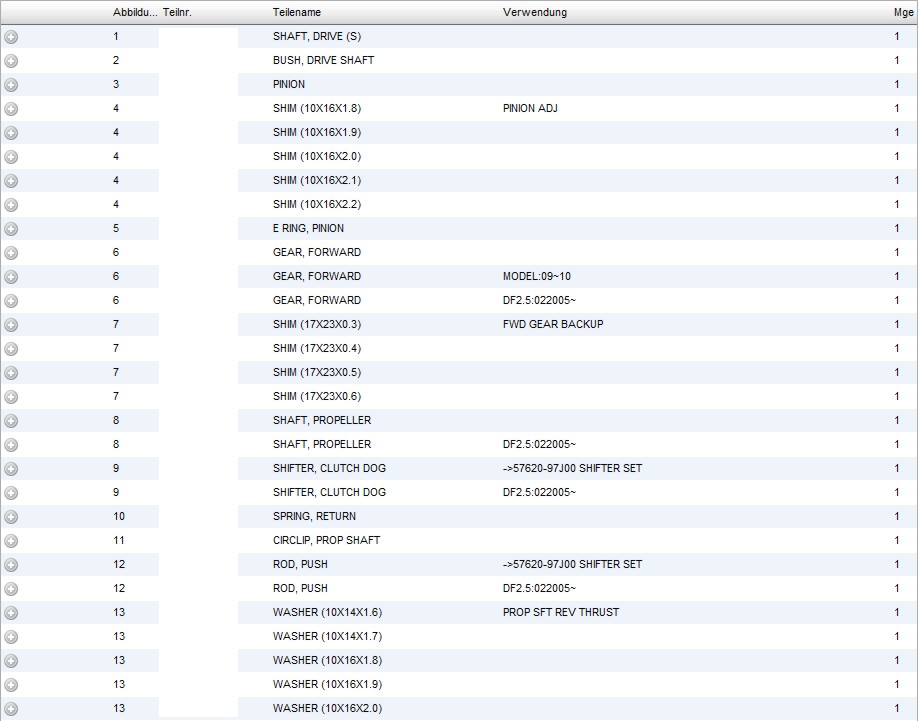Image resolution: width=918 pixels, height=721 pixels.
Task: Expand the SHIM (17X23X0.3) row
Action: click(x=11, y=325)
